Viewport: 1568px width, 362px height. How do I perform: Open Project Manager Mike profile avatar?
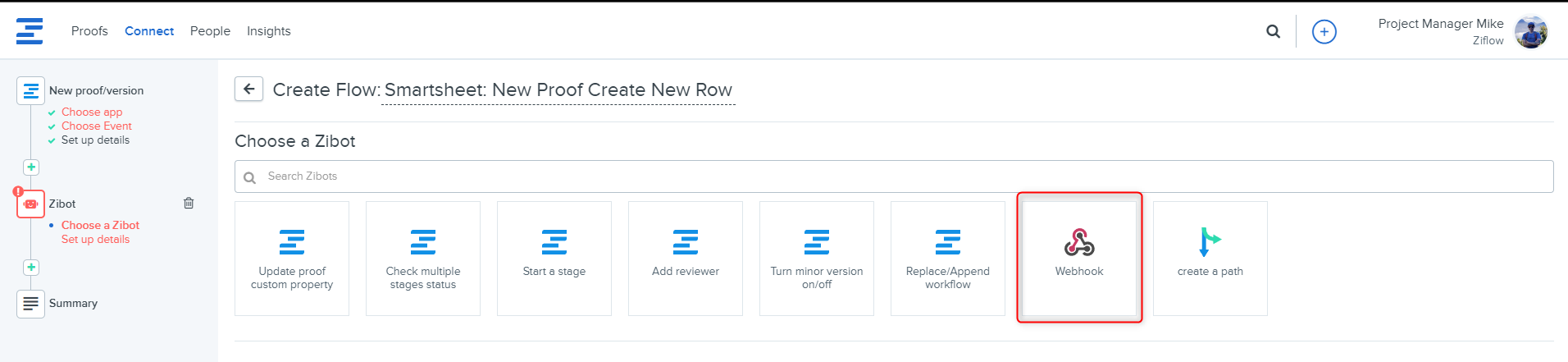click(1529, 32)
